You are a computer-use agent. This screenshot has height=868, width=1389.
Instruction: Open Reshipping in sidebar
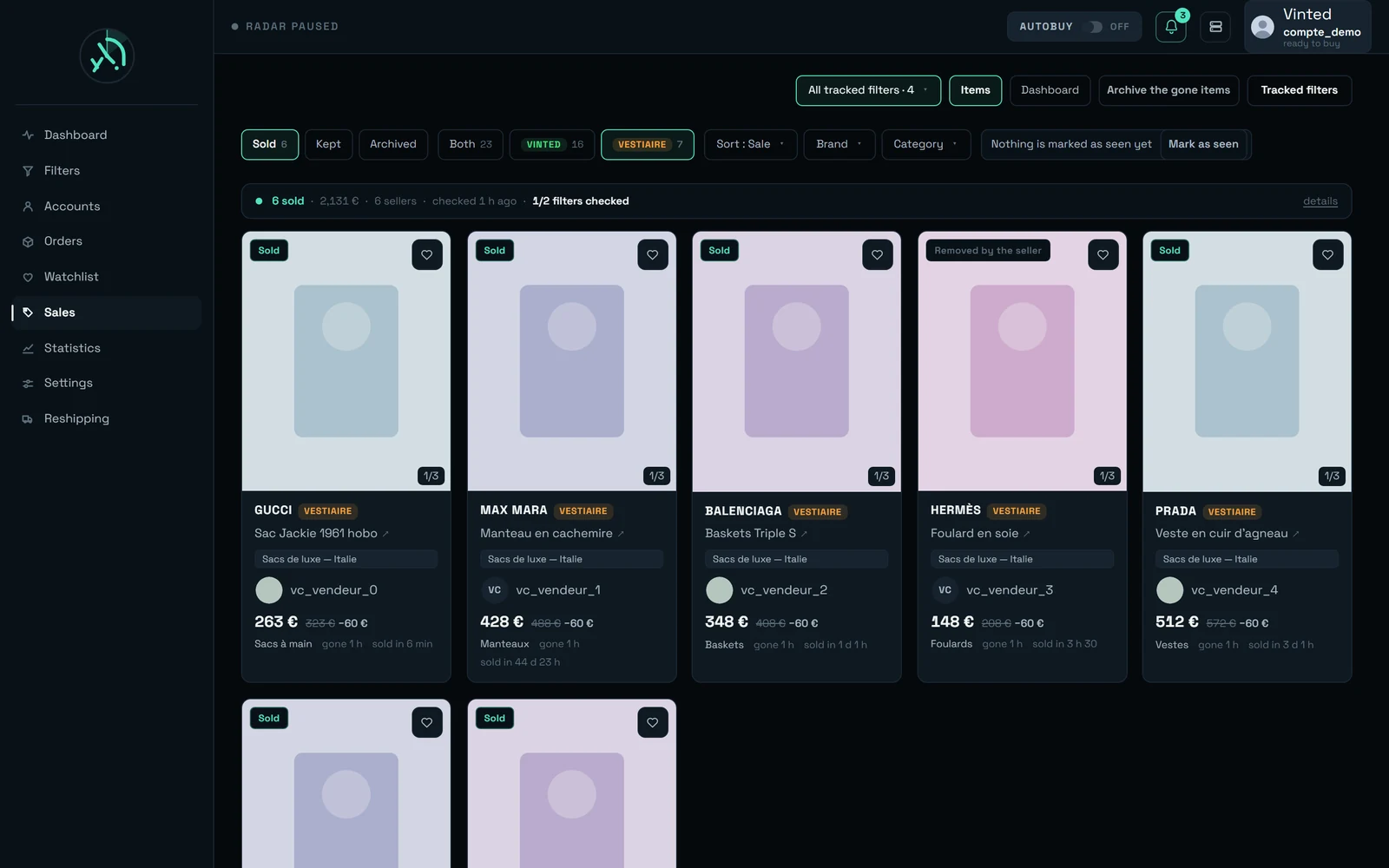pos(107,418)
